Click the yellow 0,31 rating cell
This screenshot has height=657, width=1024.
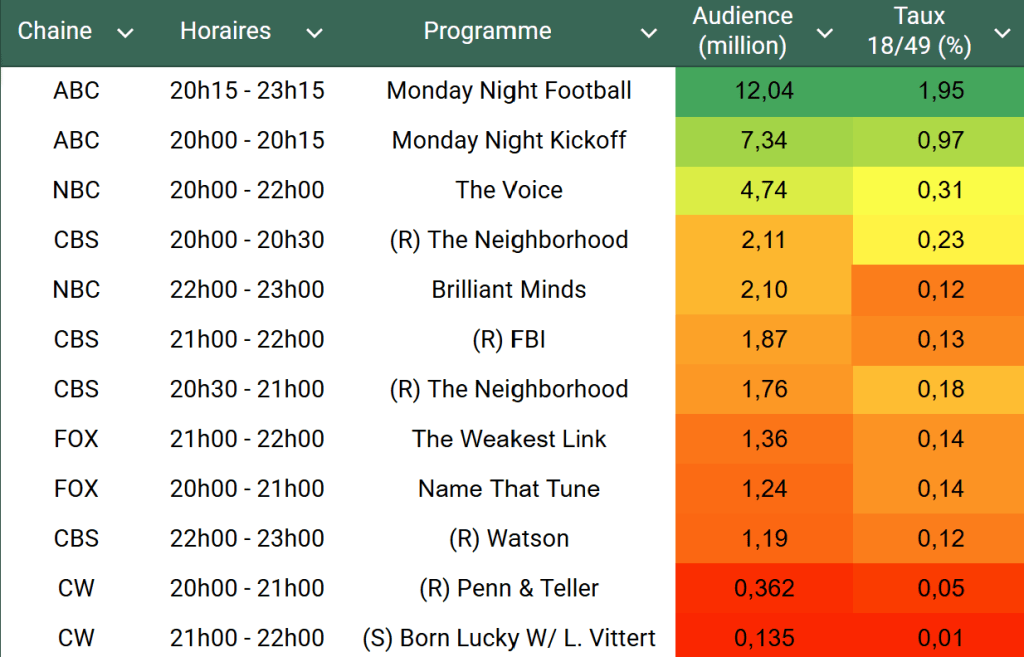click(x=940, y=190)
